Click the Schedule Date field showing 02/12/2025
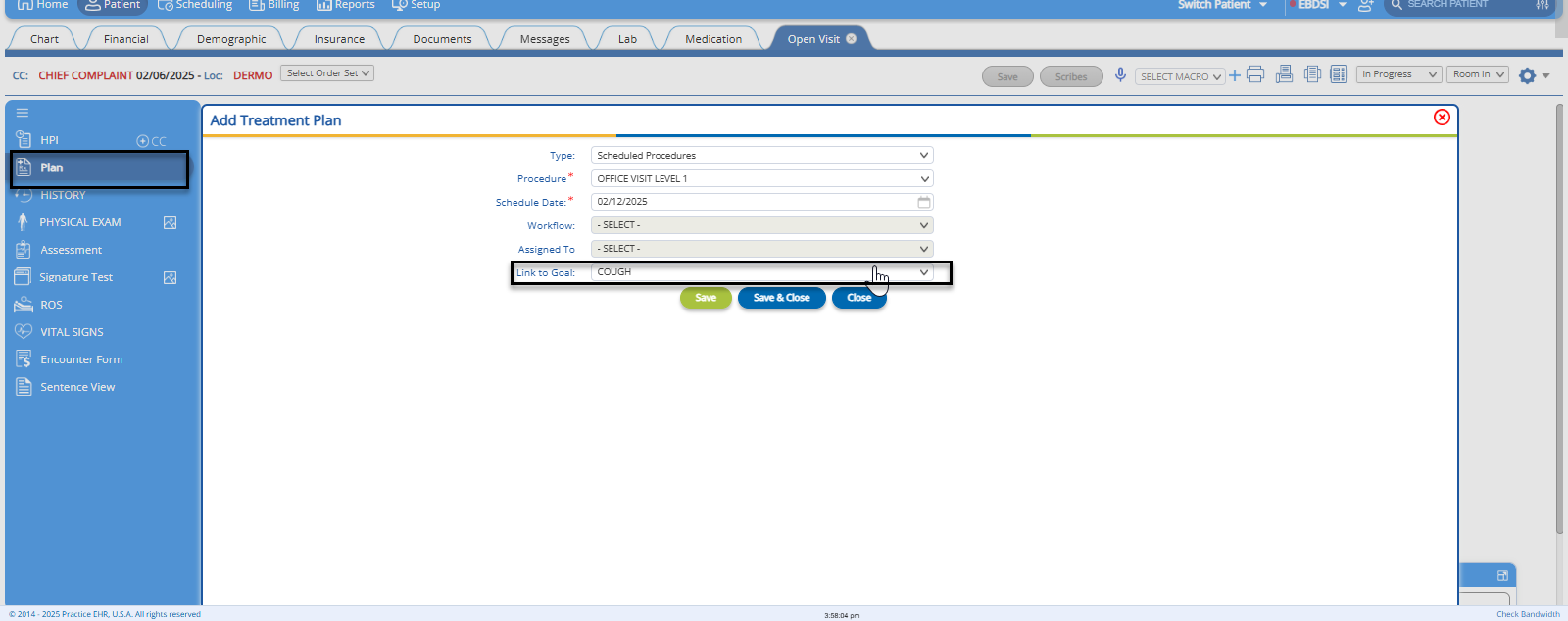1568x621 pixels. 761,202
